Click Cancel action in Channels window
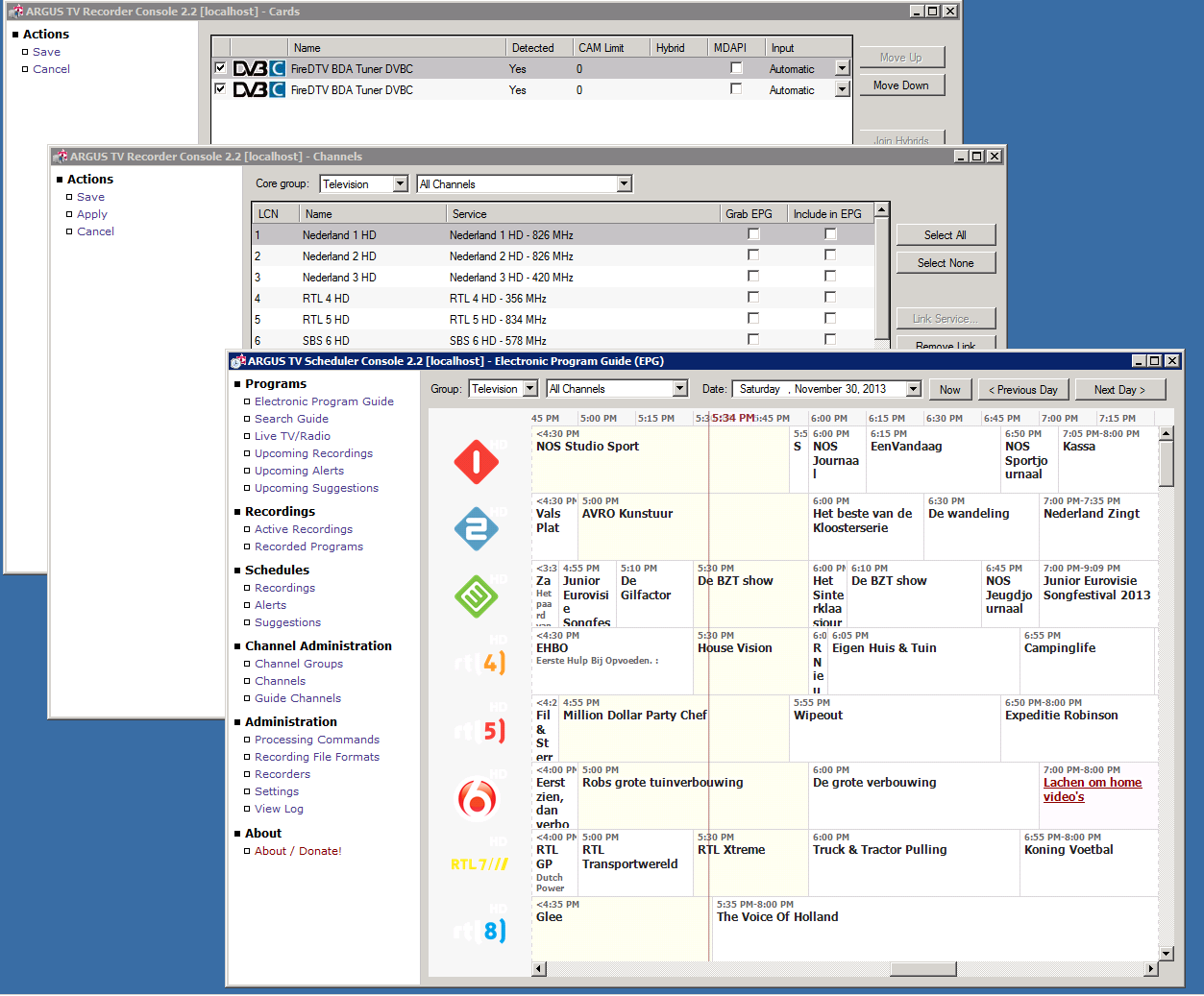The width and height of the screenshot is (1204, 996). point(95,231)
